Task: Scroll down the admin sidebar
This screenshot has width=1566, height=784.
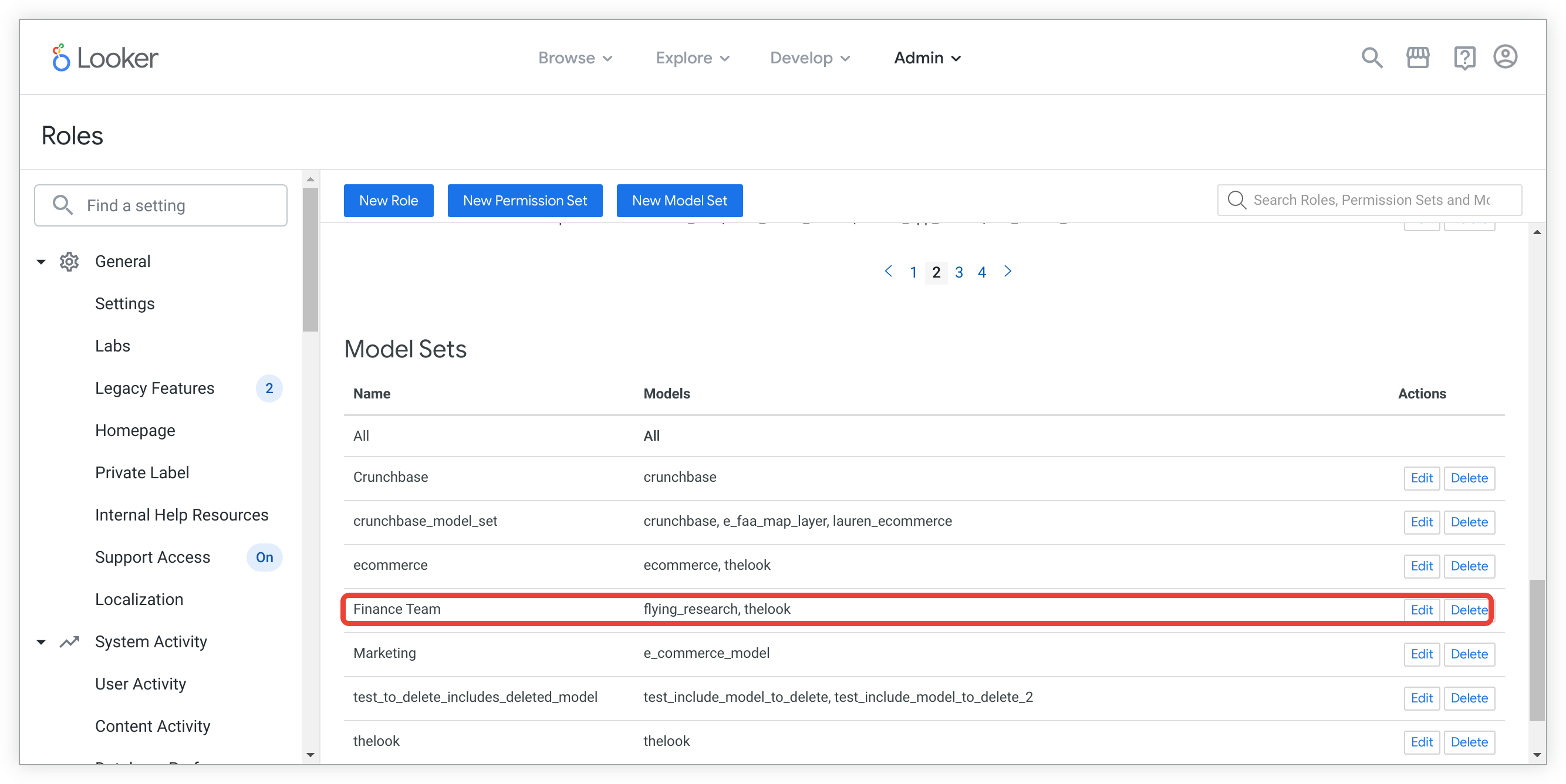Action: coord(309,760)
